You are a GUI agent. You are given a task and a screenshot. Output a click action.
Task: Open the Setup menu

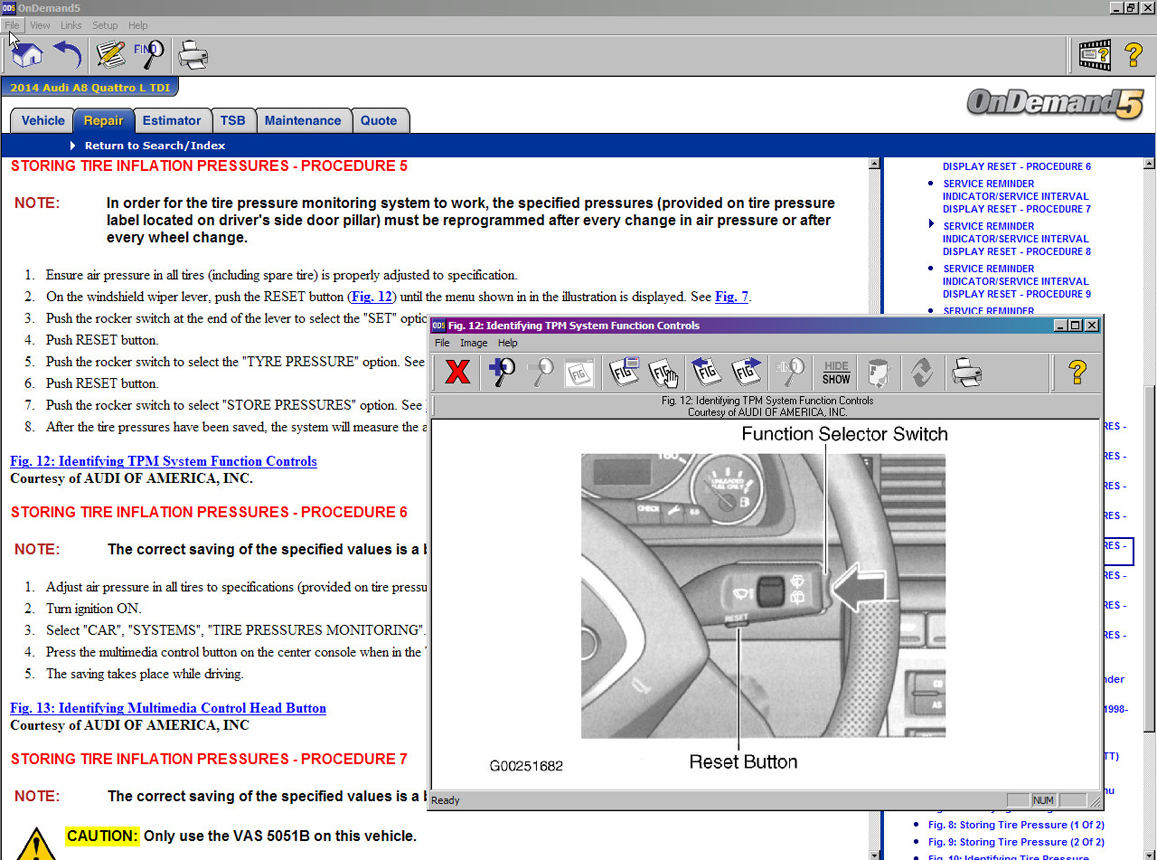click(x=105, y=25)
